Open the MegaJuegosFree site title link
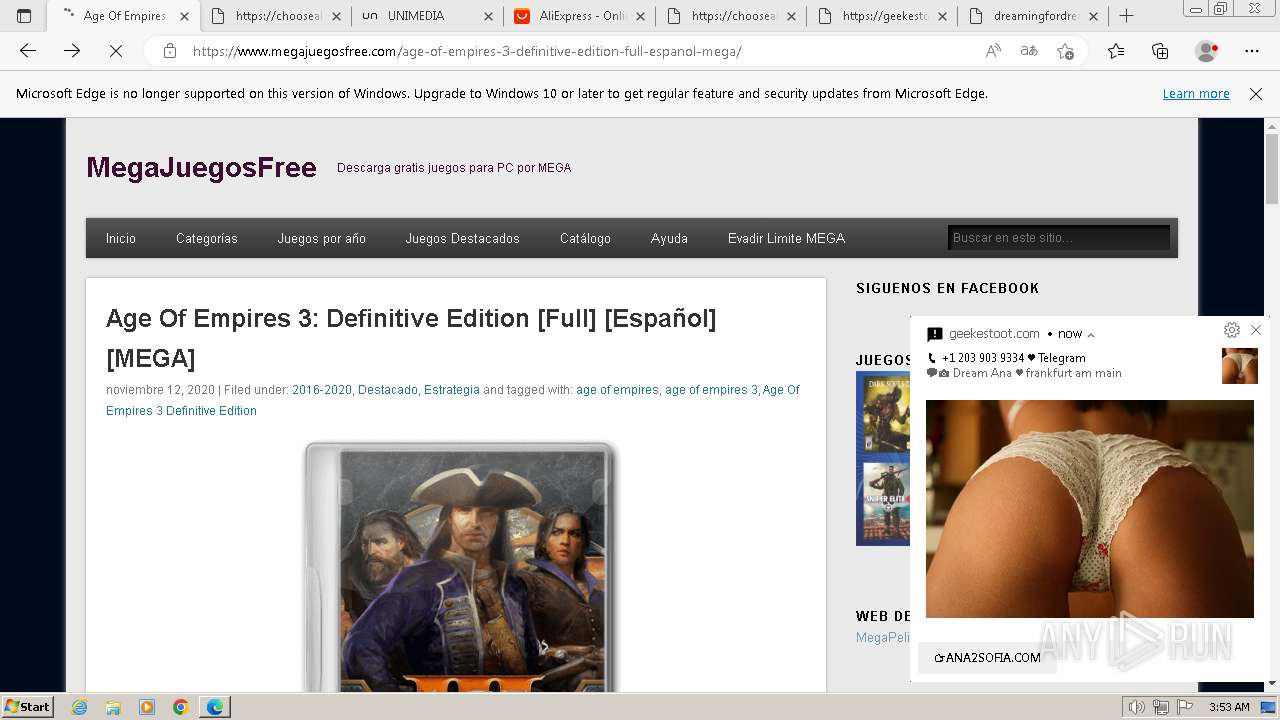This screenshot has width=1280, height=720. [x=201, y=167]
